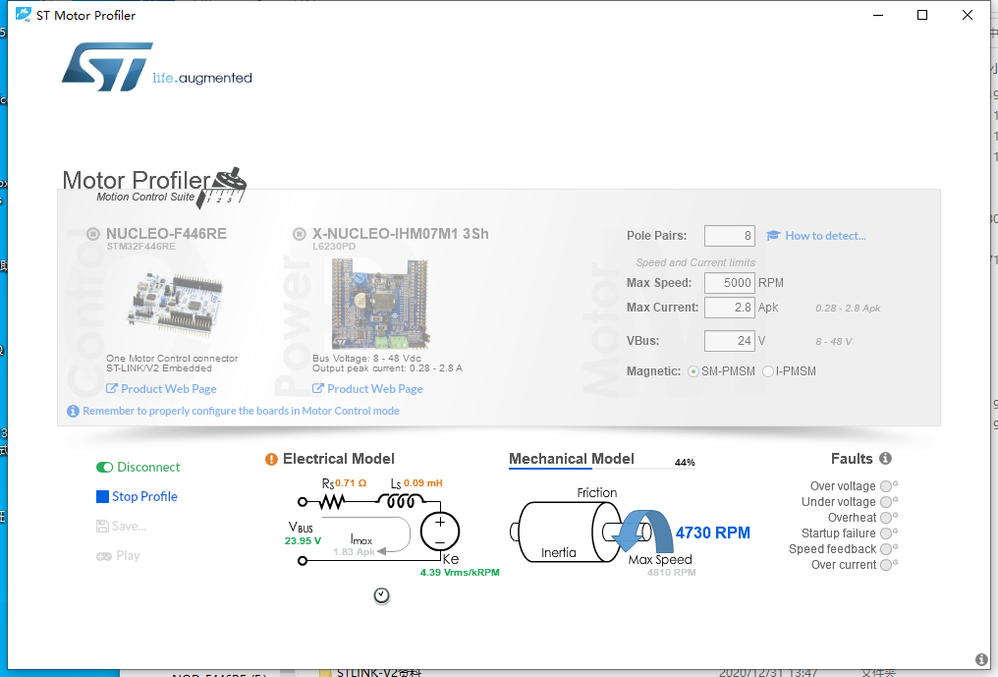Select the I-PMSM magnetic option
Screen dimensions: 998x677
pyautogui.click(x=768, y=372)
